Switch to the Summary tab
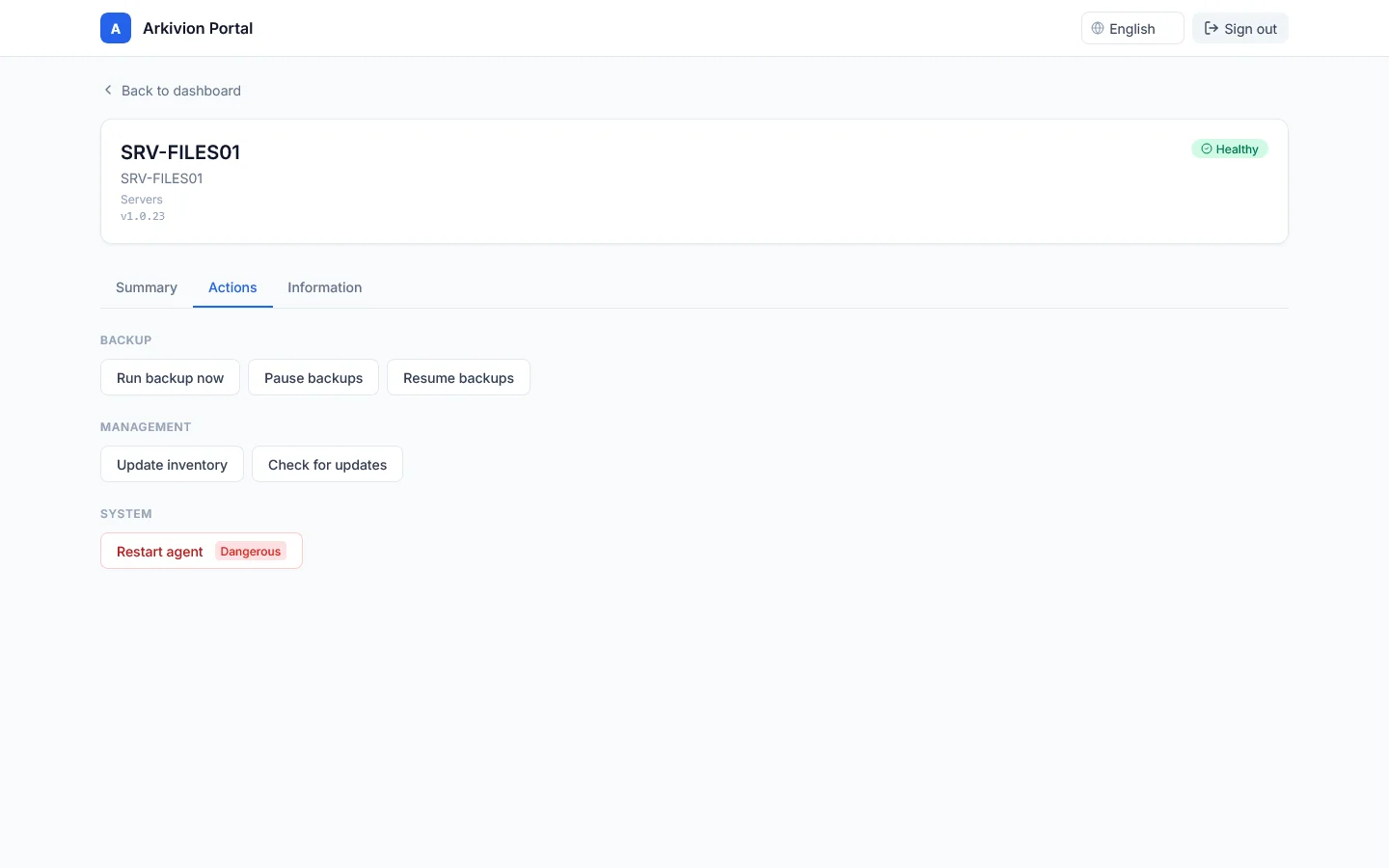The image size is (1389, 868). (147, 287)
